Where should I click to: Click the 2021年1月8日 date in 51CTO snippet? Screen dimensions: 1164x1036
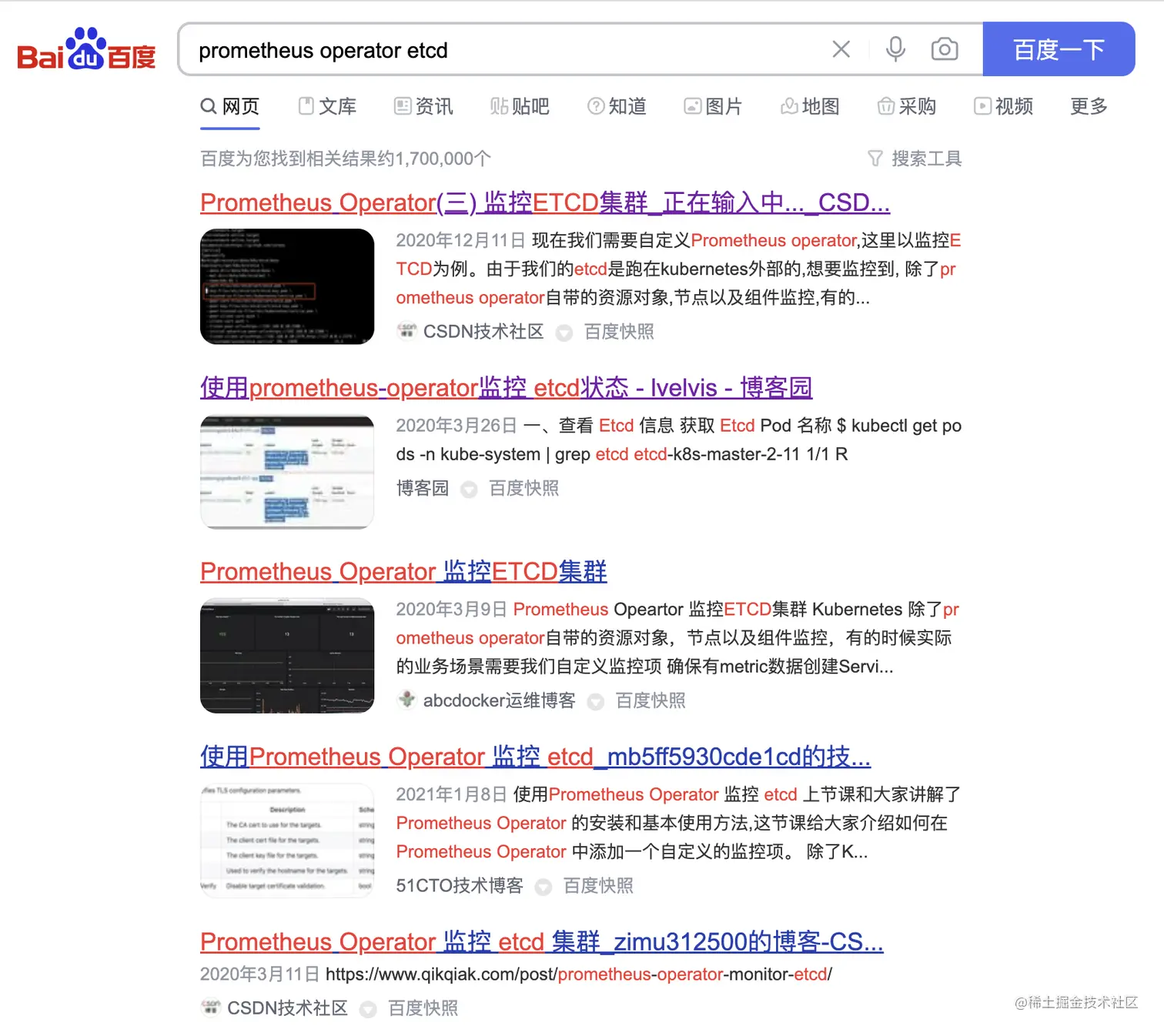[452, 794]
